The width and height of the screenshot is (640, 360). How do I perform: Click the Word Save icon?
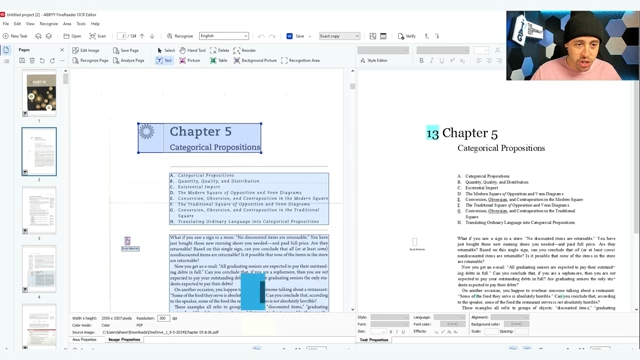pos(289,36)
